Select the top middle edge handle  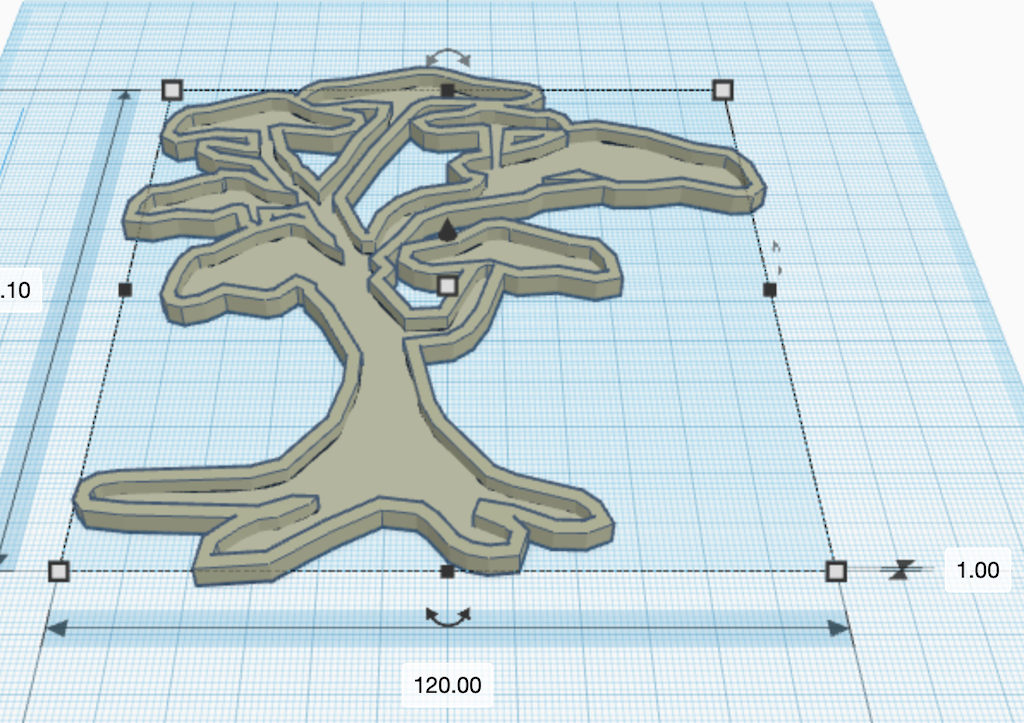tap(448, 91)
